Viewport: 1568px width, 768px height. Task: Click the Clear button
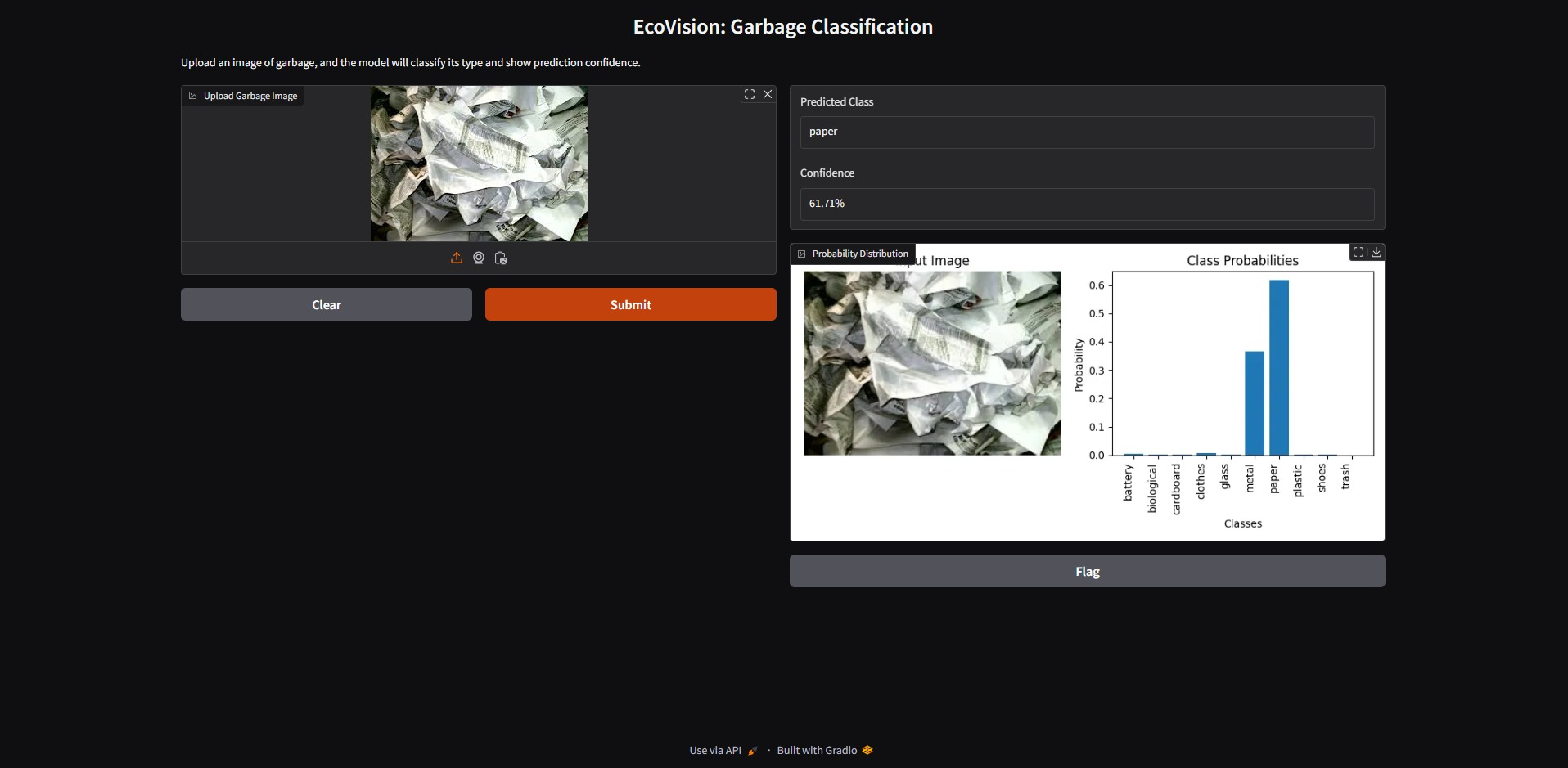(327, 304)
